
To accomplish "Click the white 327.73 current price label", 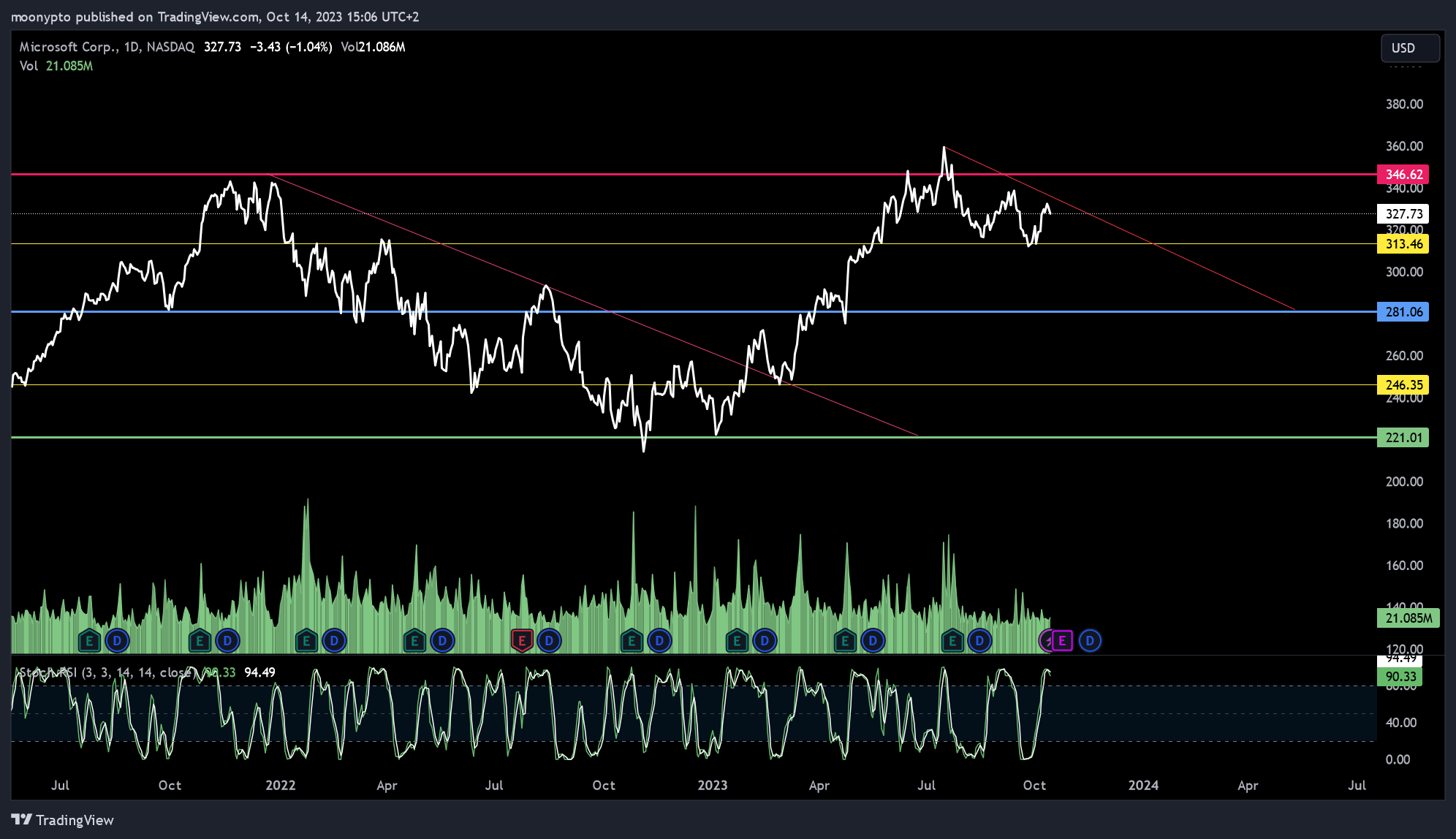I will click(x=1403, y=214).
